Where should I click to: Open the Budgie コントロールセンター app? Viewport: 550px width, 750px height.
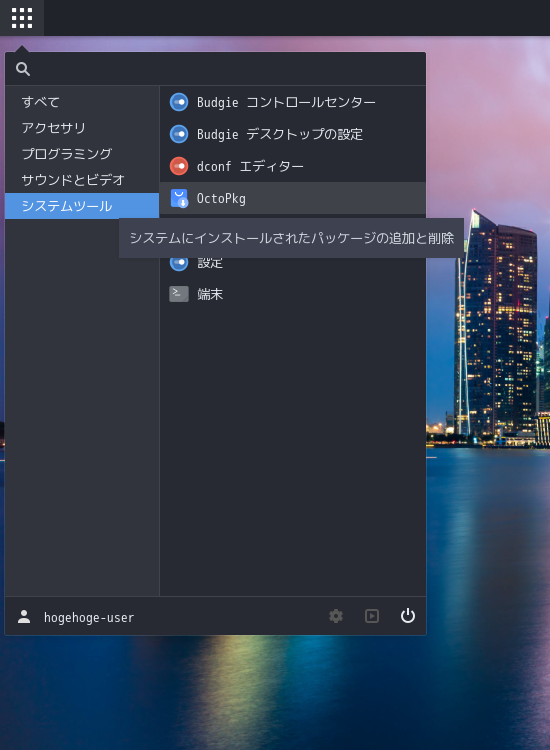coord(292,102)
